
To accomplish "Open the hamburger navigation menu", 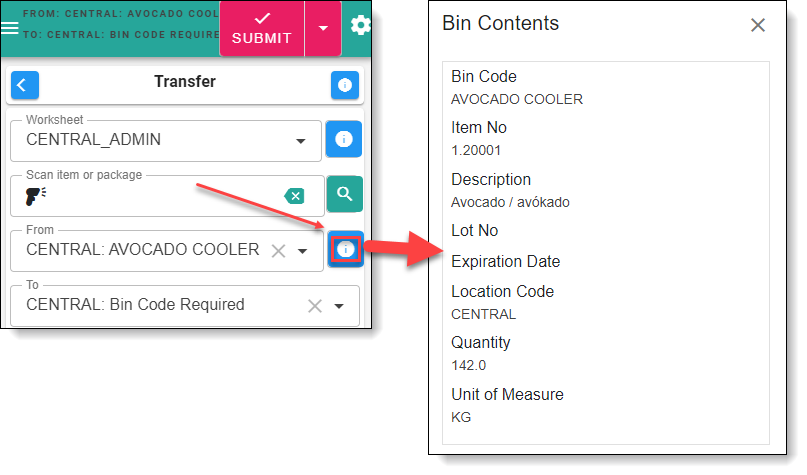I will [10, 28].
